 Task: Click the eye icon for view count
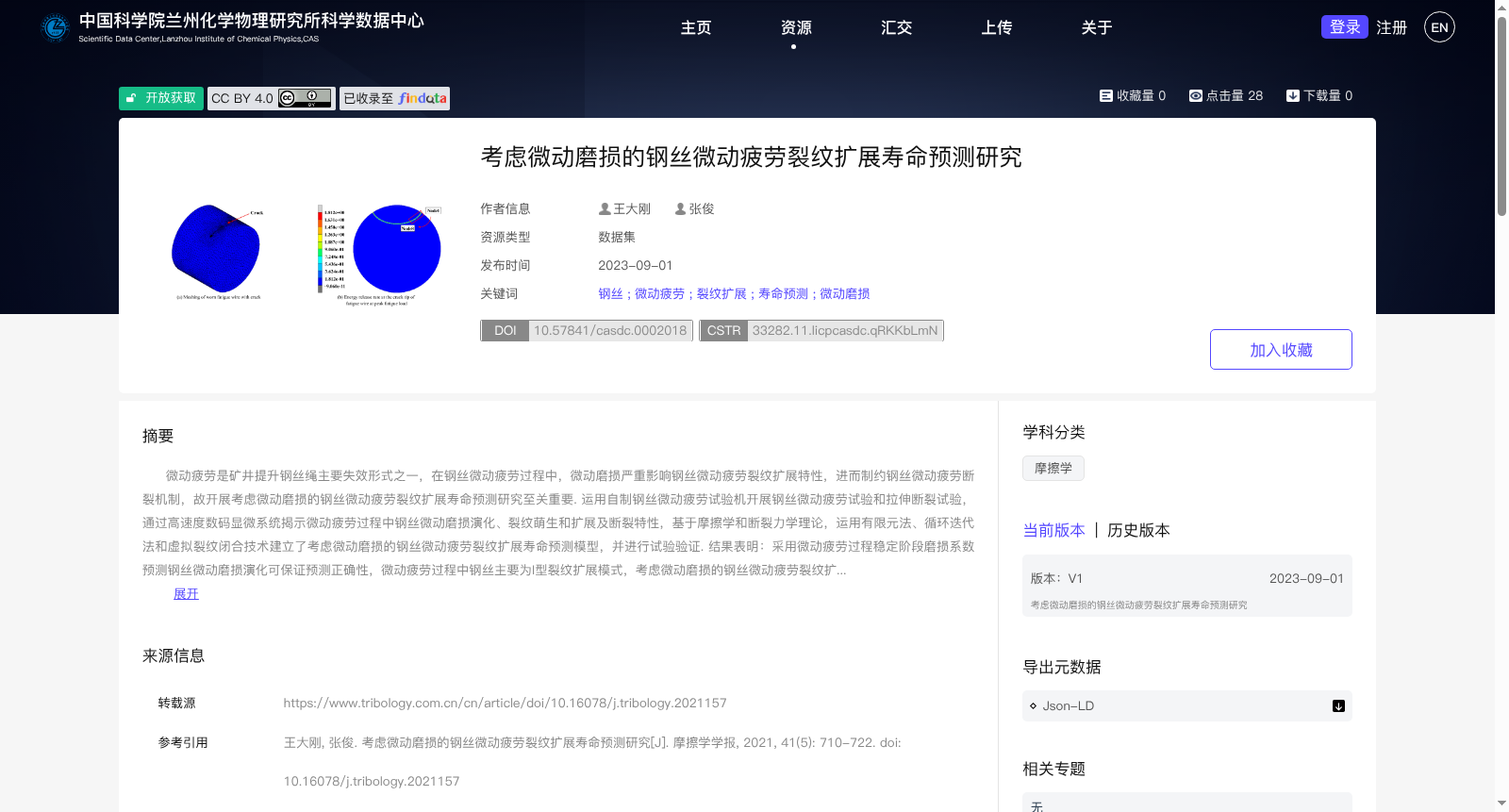1195,96
